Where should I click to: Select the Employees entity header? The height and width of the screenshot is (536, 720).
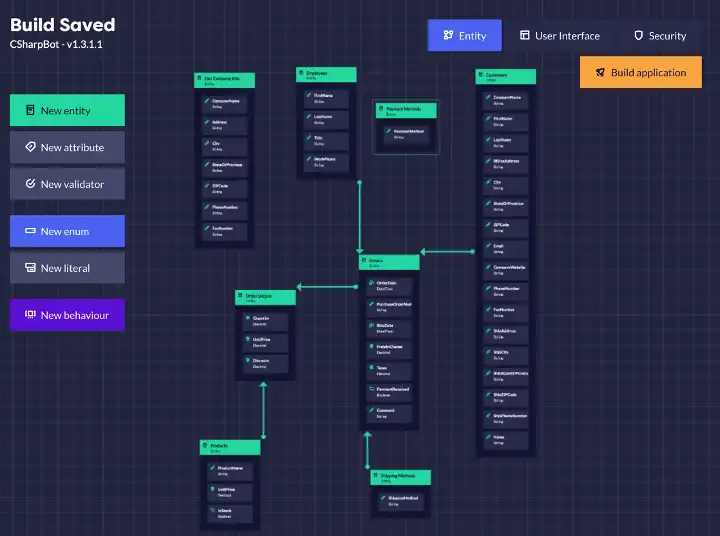326,75
